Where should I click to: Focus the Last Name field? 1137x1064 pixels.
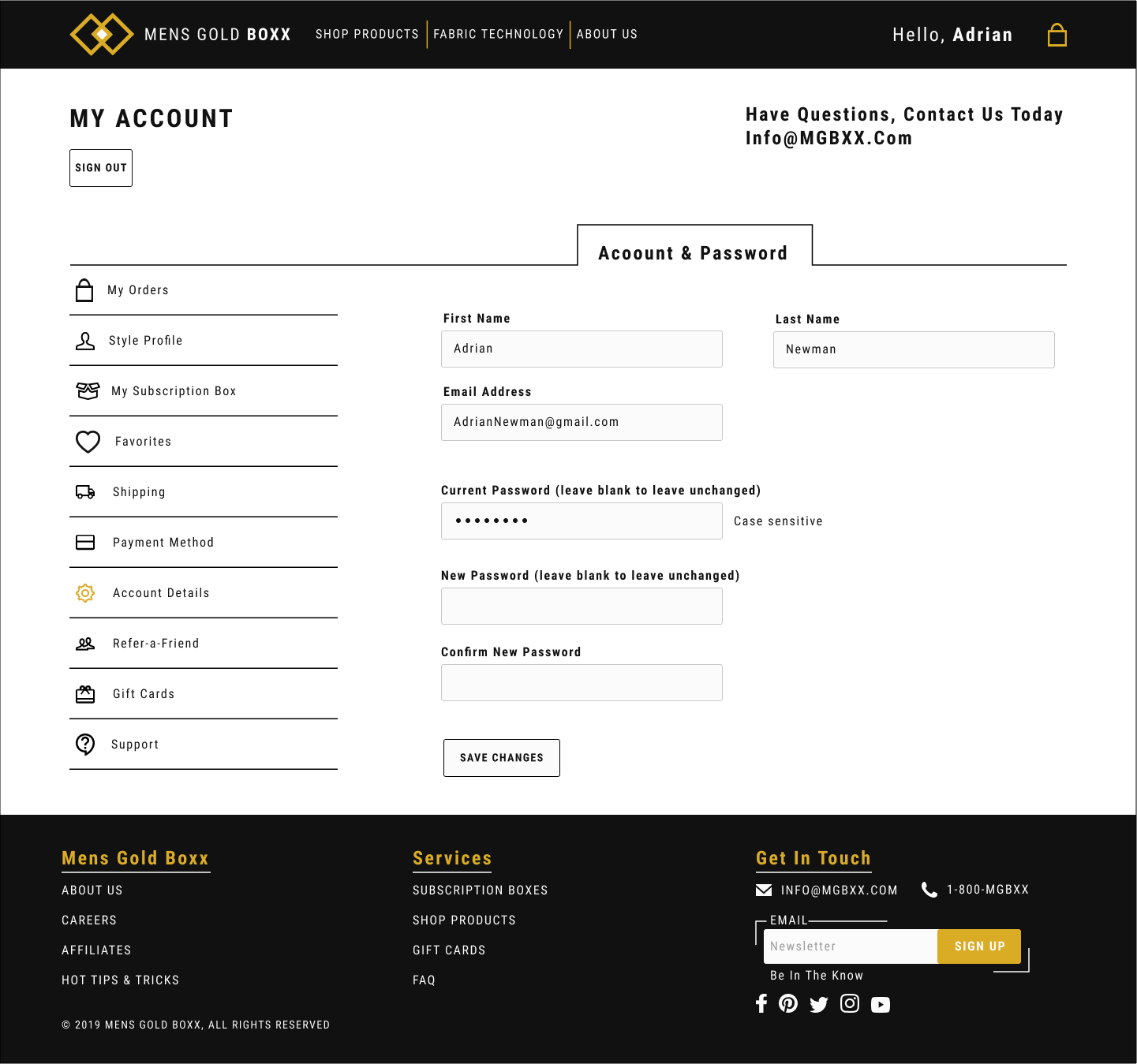point(914,349)
